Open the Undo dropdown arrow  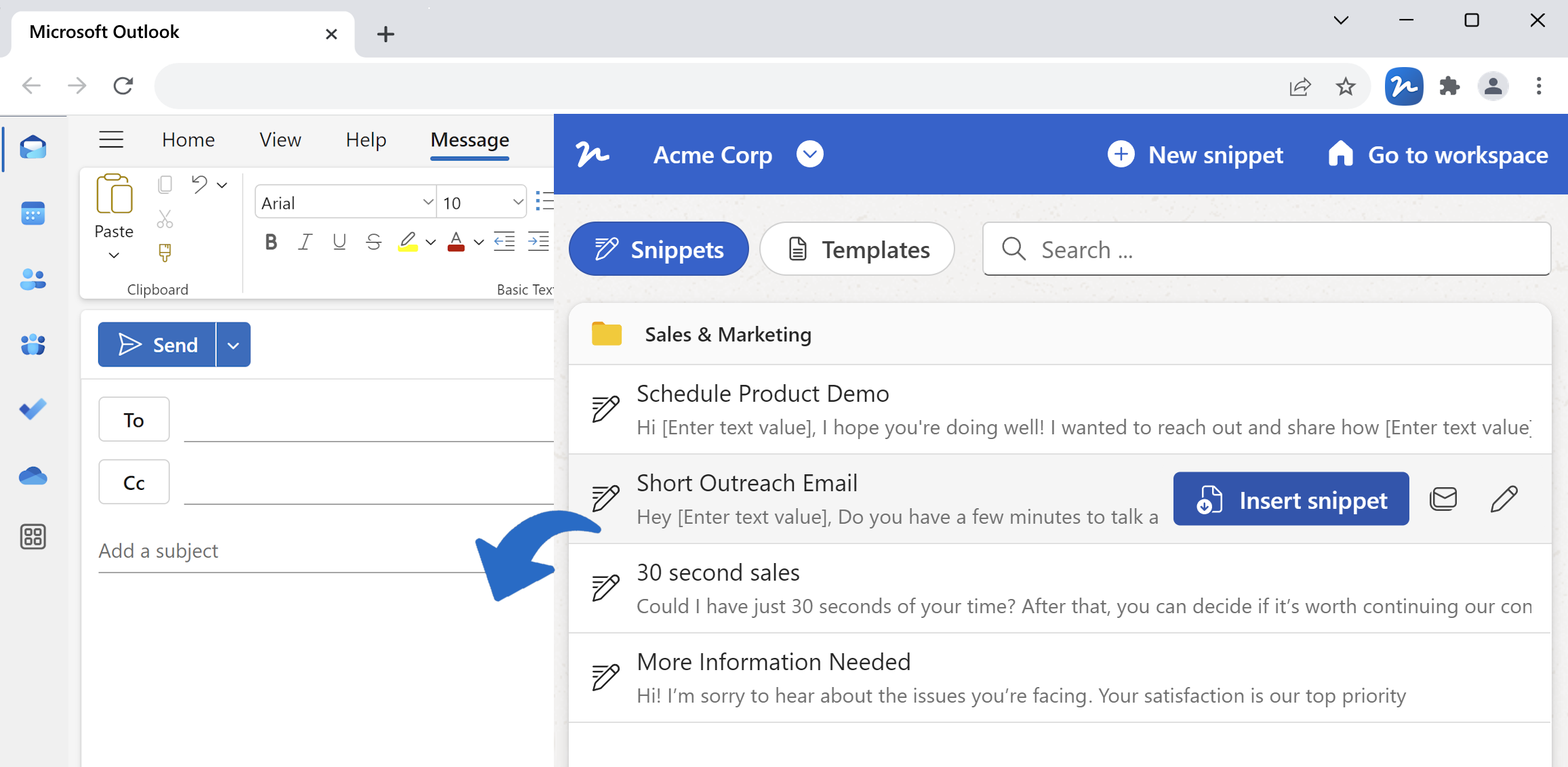pyautogui.click(x=222, y=185)
